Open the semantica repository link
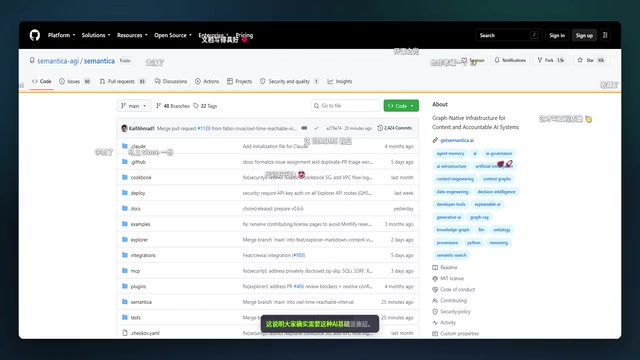 (99, 61)
